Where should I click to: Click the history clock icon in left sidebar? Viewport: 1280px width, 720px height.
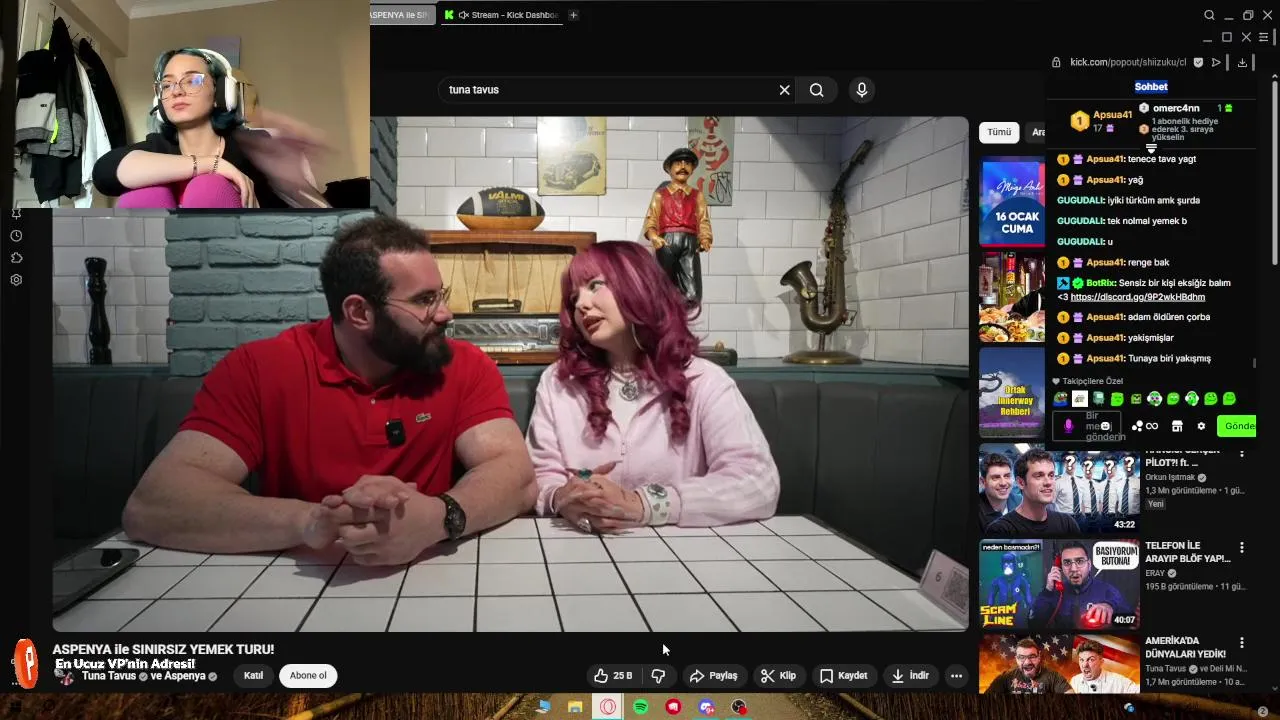(16, 236)
